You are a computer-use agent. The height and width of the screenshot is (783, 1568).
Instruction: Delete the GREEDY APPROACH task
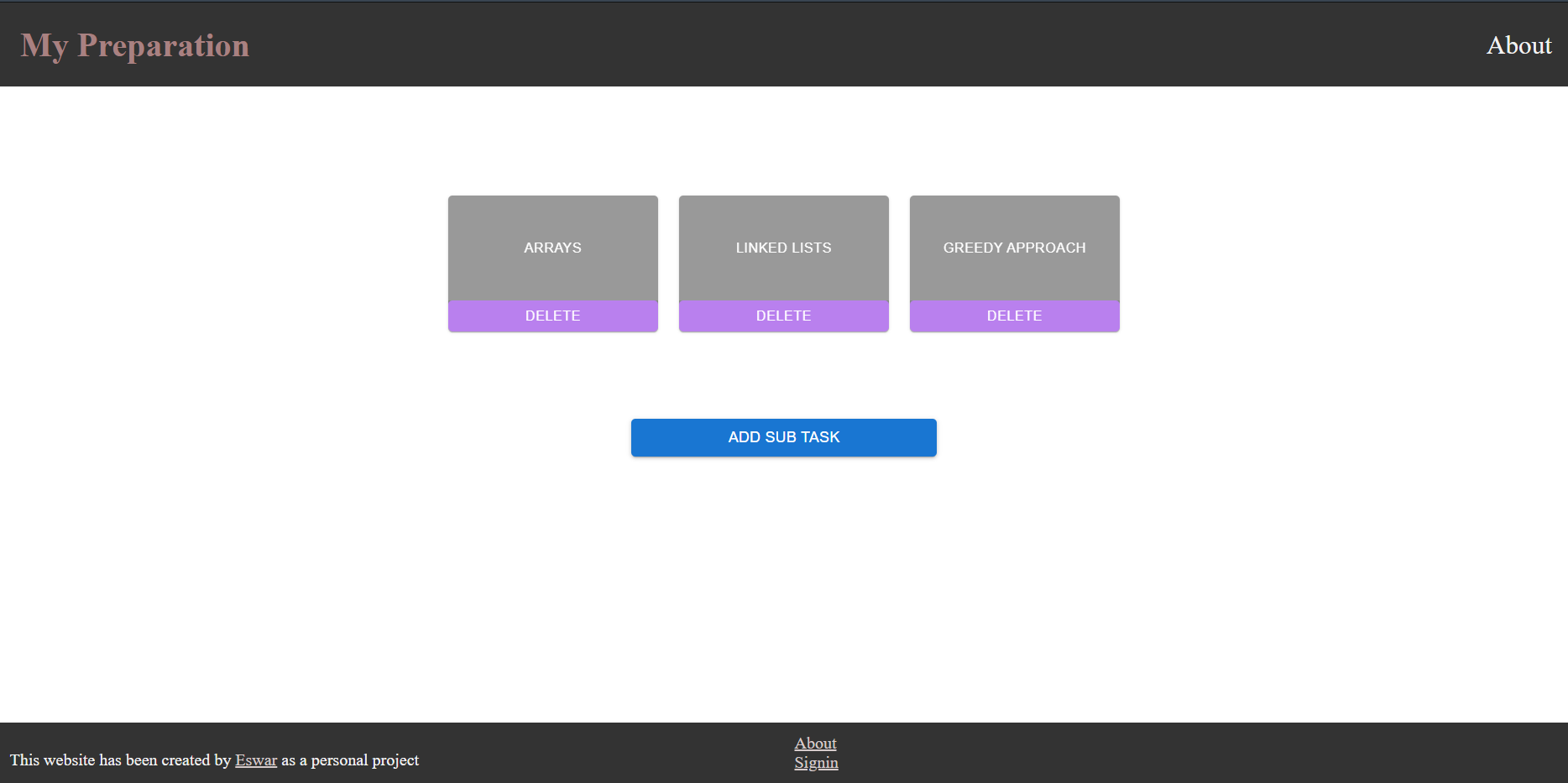point(1014,316)
